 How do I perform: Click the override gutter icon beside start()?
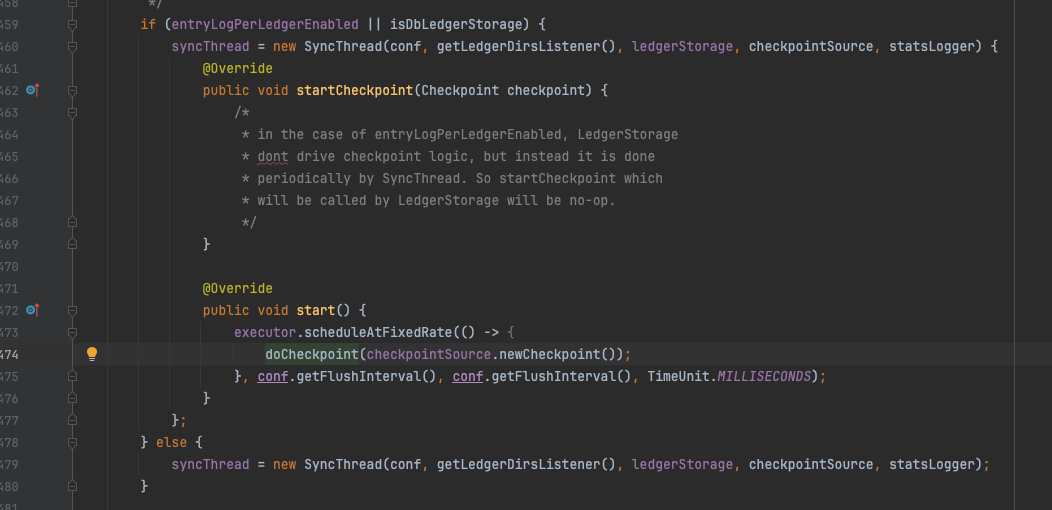pos(32,310)
